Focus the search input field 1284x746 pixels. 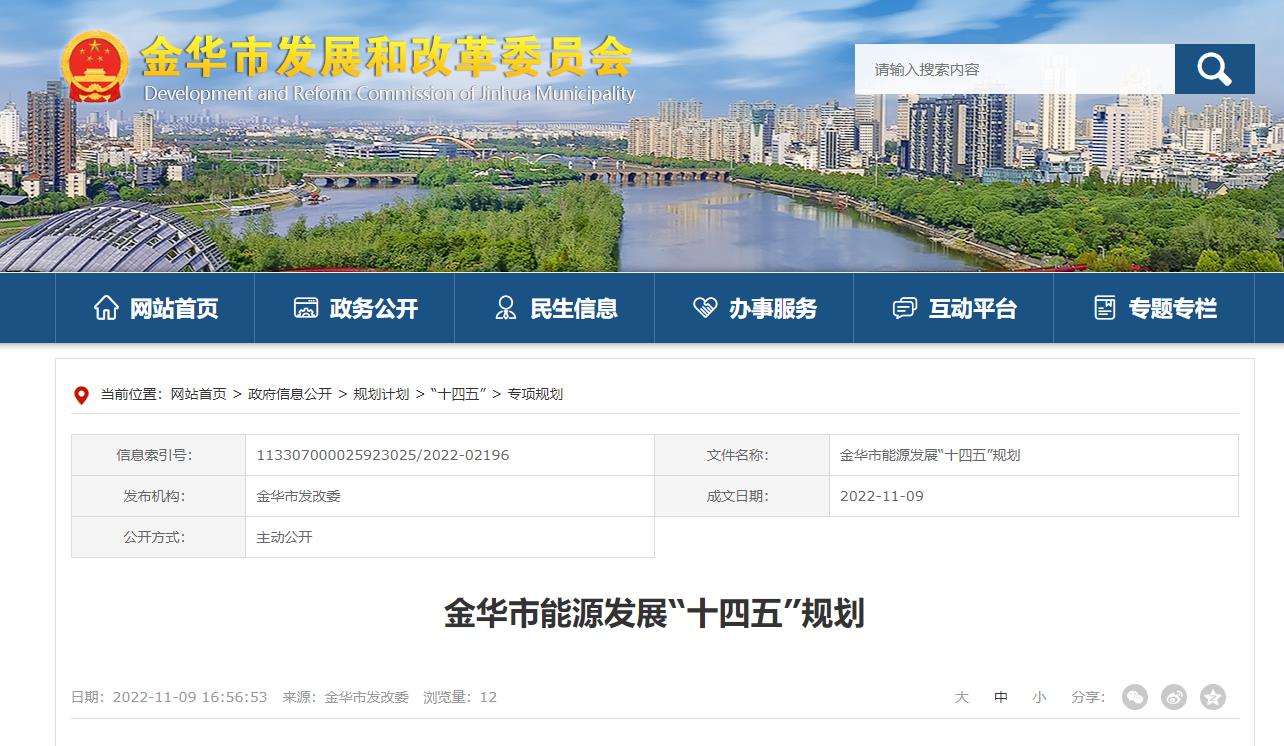click(1014, 69)
